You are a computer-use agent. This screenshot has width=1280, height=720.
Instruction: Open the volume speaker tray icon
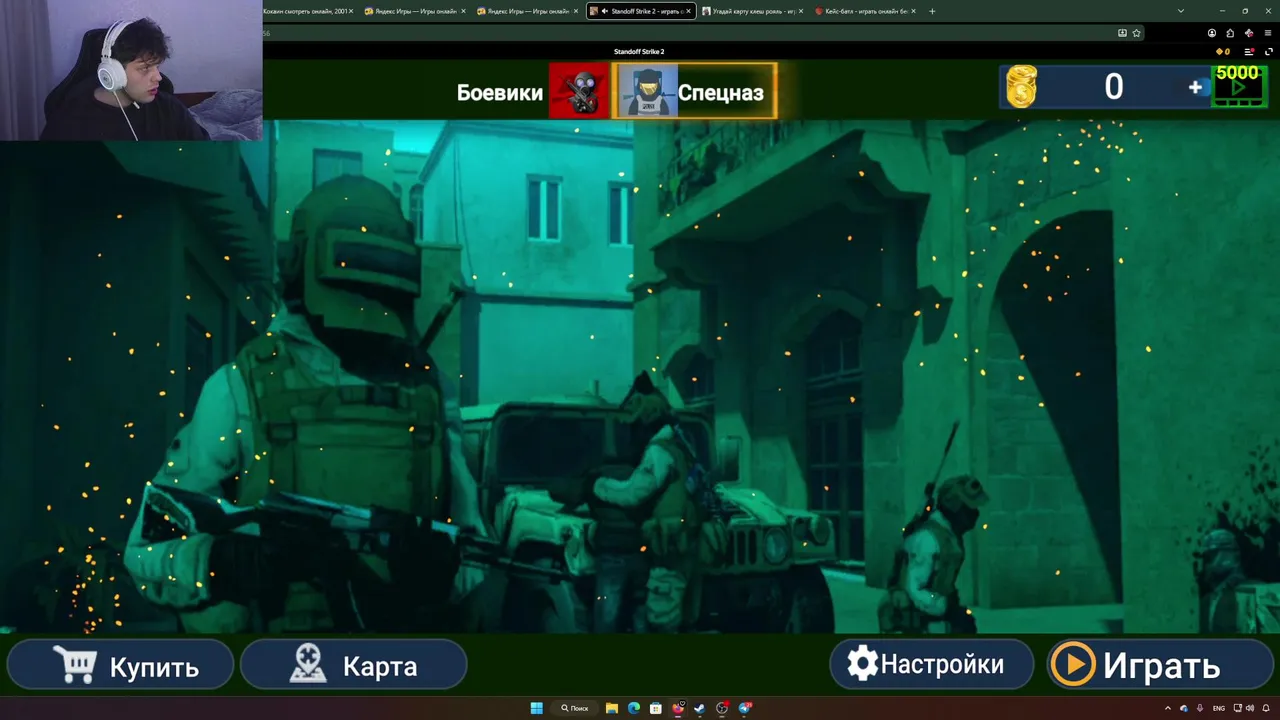click(x=1250, y=708)
